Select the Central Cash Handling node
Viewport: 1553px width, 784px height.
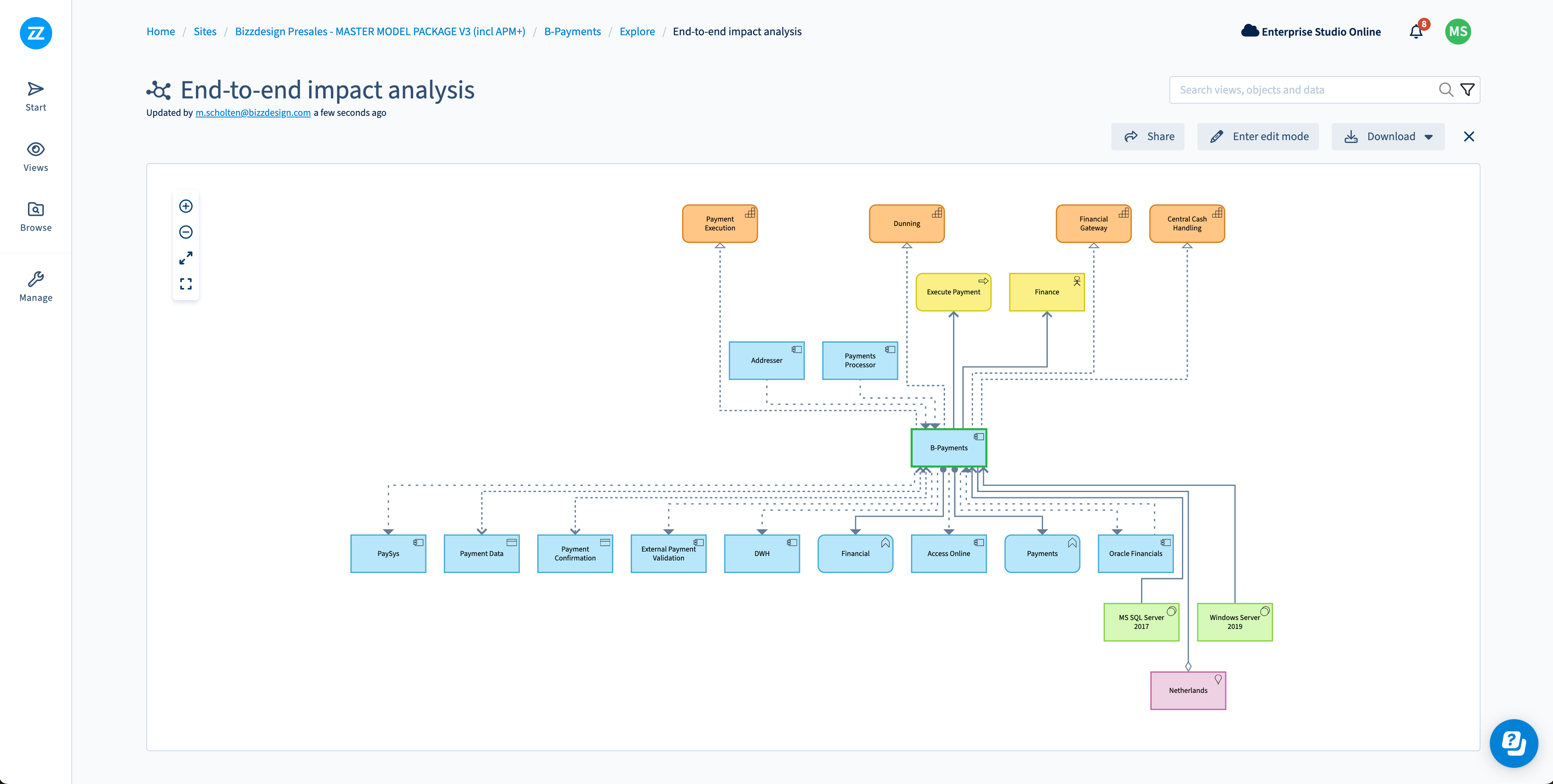point(1187,224)
